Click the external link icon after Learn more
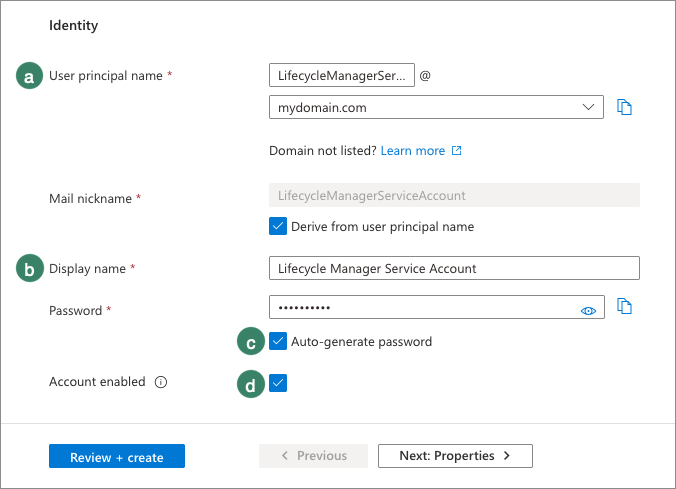676x489 pixels. 457,151
